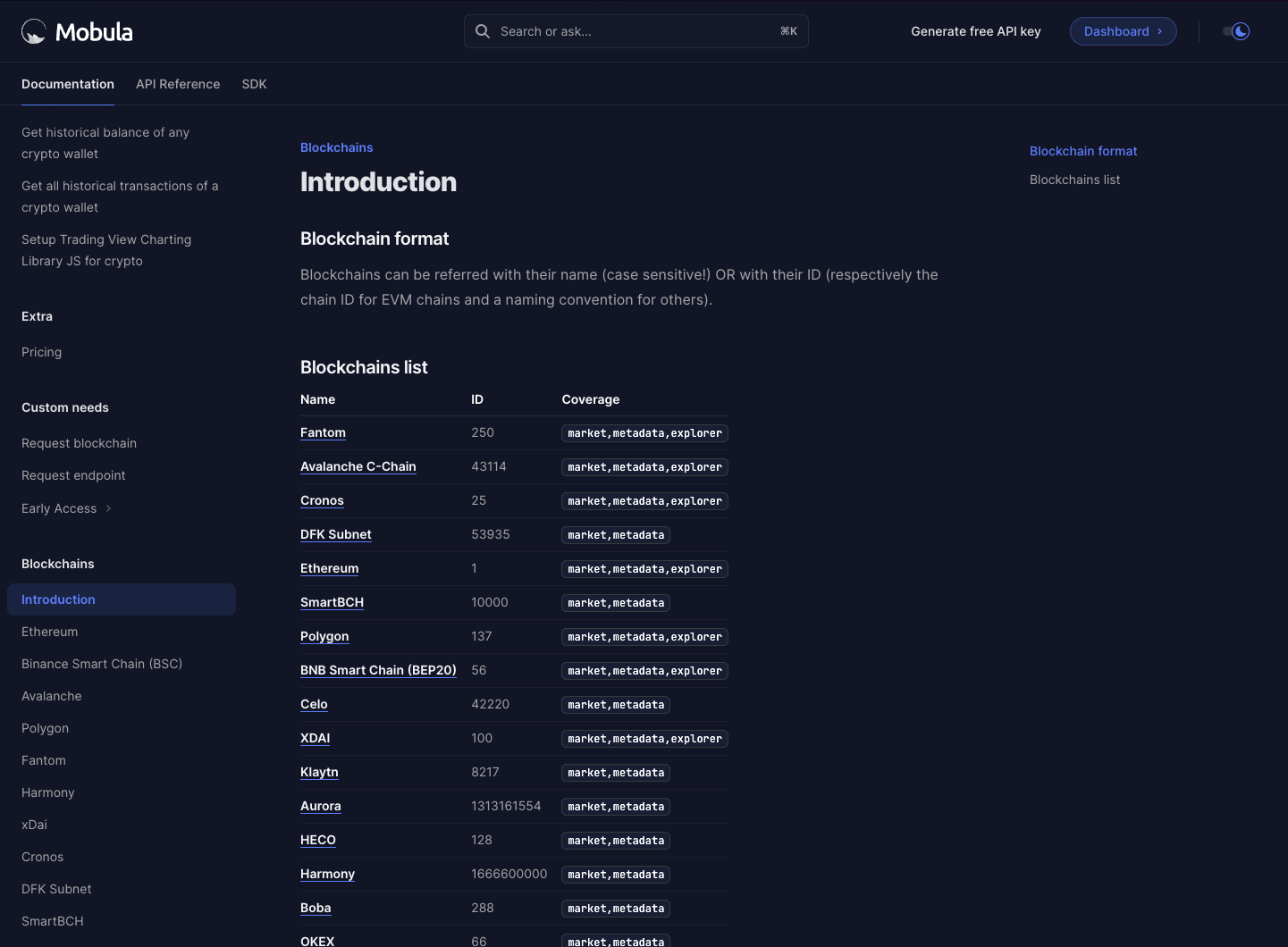This screenshot has width=1288, height=947.
Task: Click the ID value 1666600000
Action: pos(509,874)
